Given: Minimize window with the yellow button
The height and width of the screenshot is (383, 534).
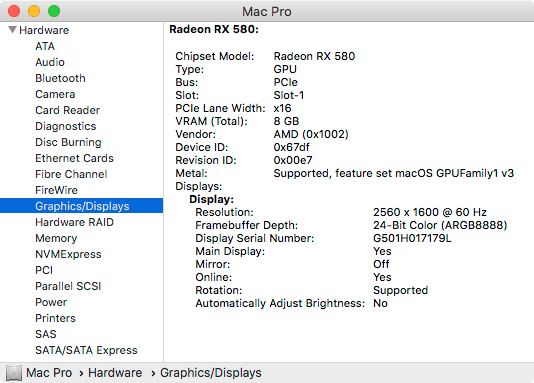Looking at the screenshot, I should (x=34, y=11).
